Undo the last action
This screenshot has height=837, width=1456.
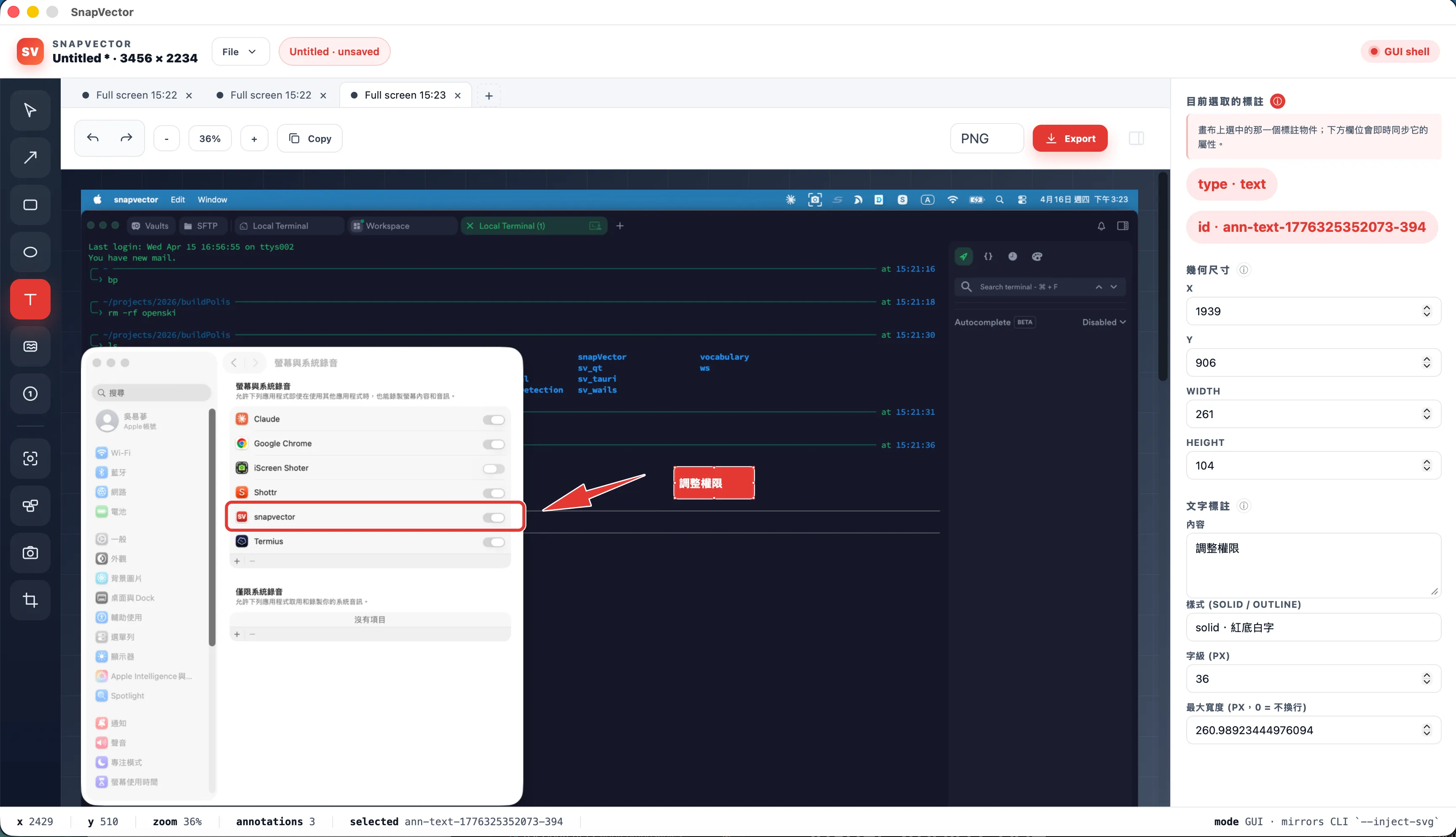point(93,138)
